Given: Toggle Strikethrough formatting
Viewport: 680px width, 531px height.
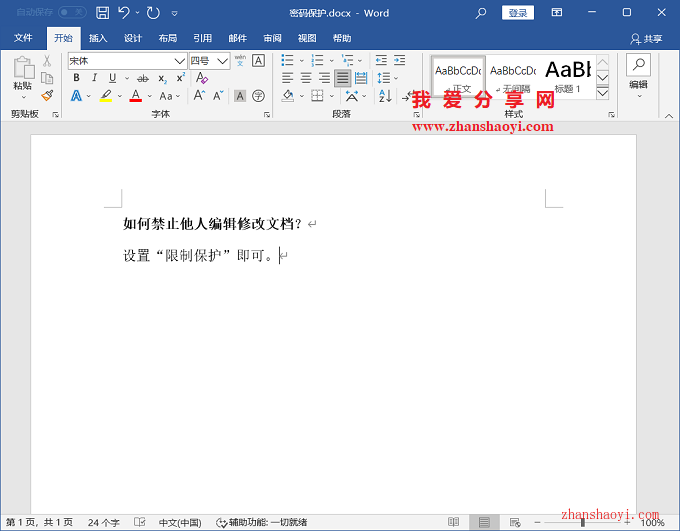Looking at the screenshot, I should point(143,79).
